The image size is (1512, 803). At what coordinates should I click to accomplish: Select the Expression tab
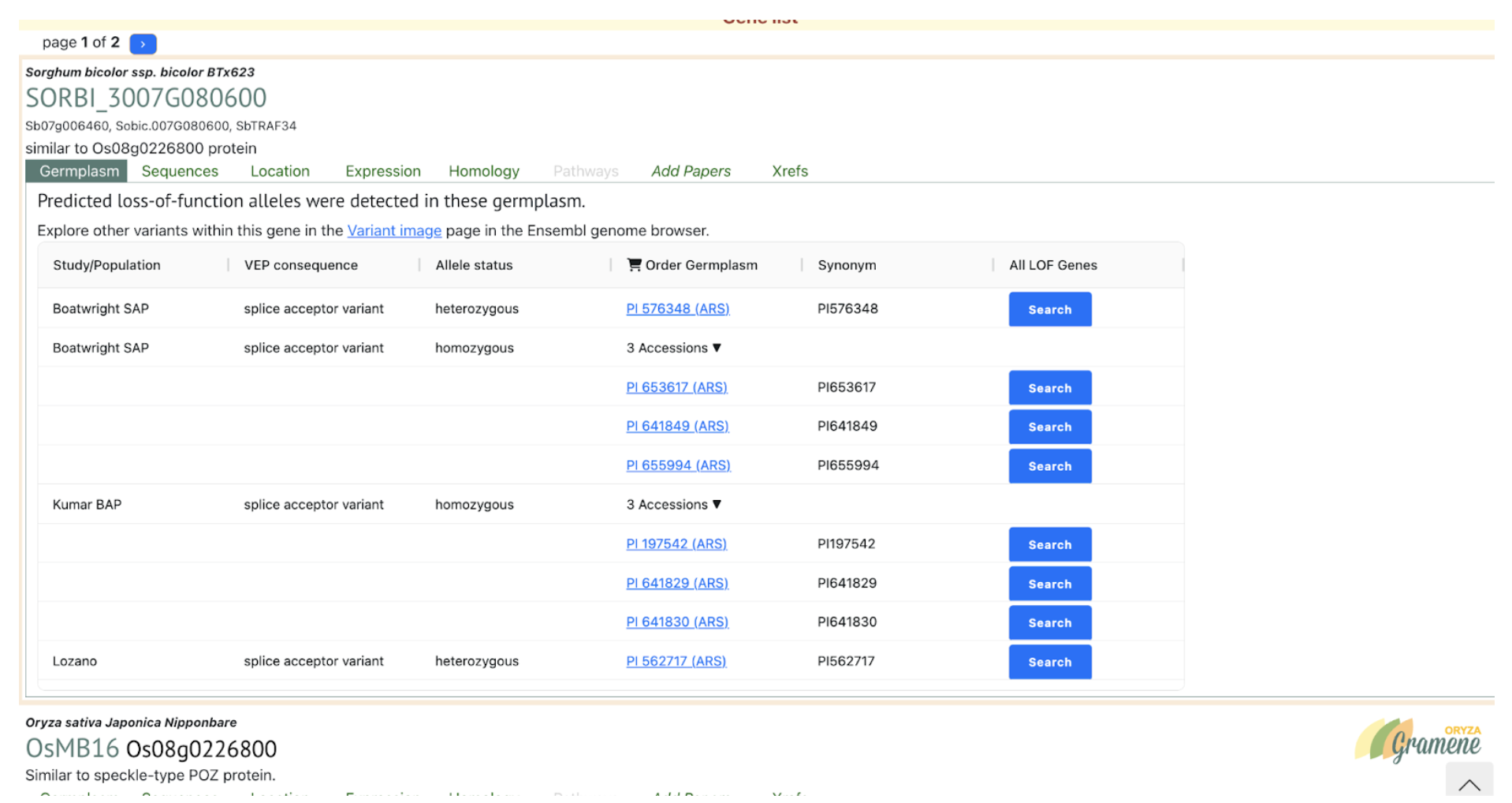(x=382, y=171)
